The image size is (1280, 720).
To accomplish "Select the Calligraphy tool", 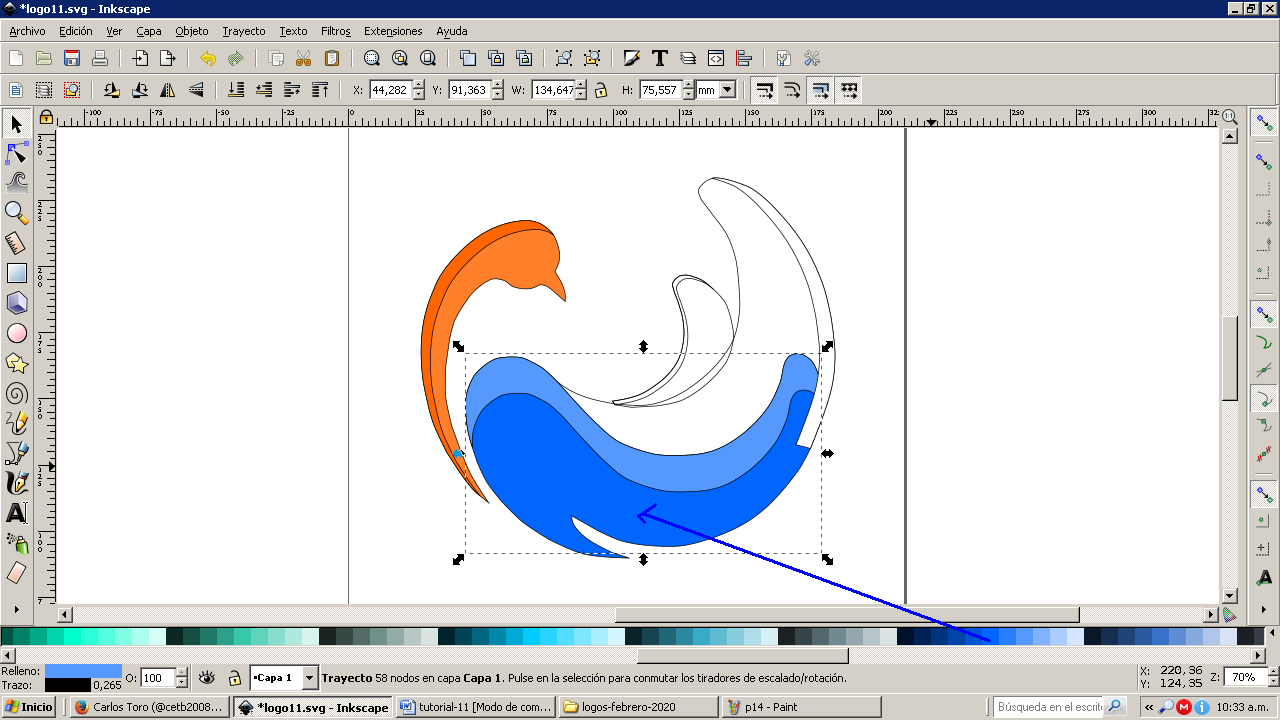I will 16,483.
